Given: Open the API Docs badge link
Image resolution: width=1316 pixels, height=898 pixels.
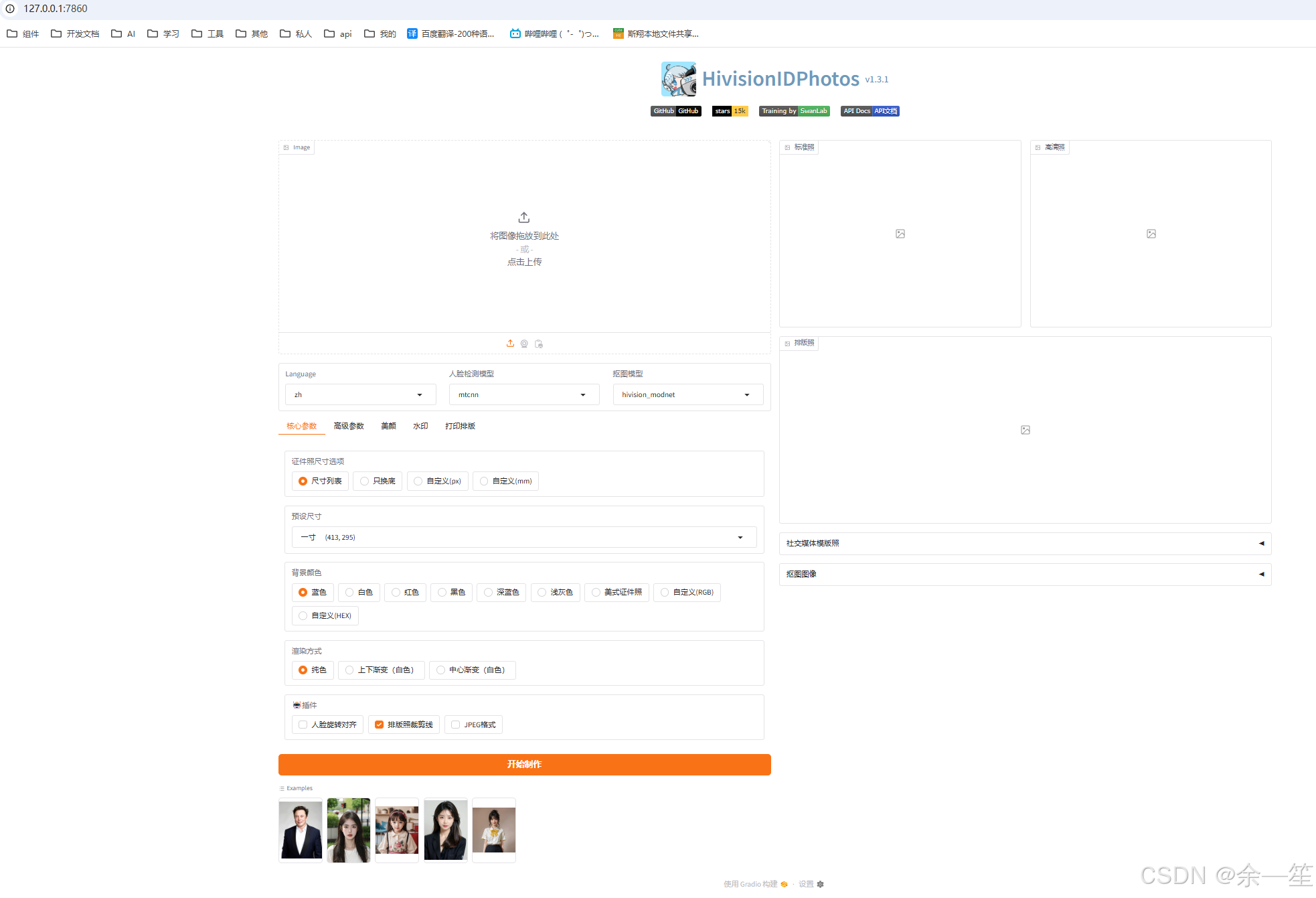Looking at the screenshot, I should click(870, 111).
